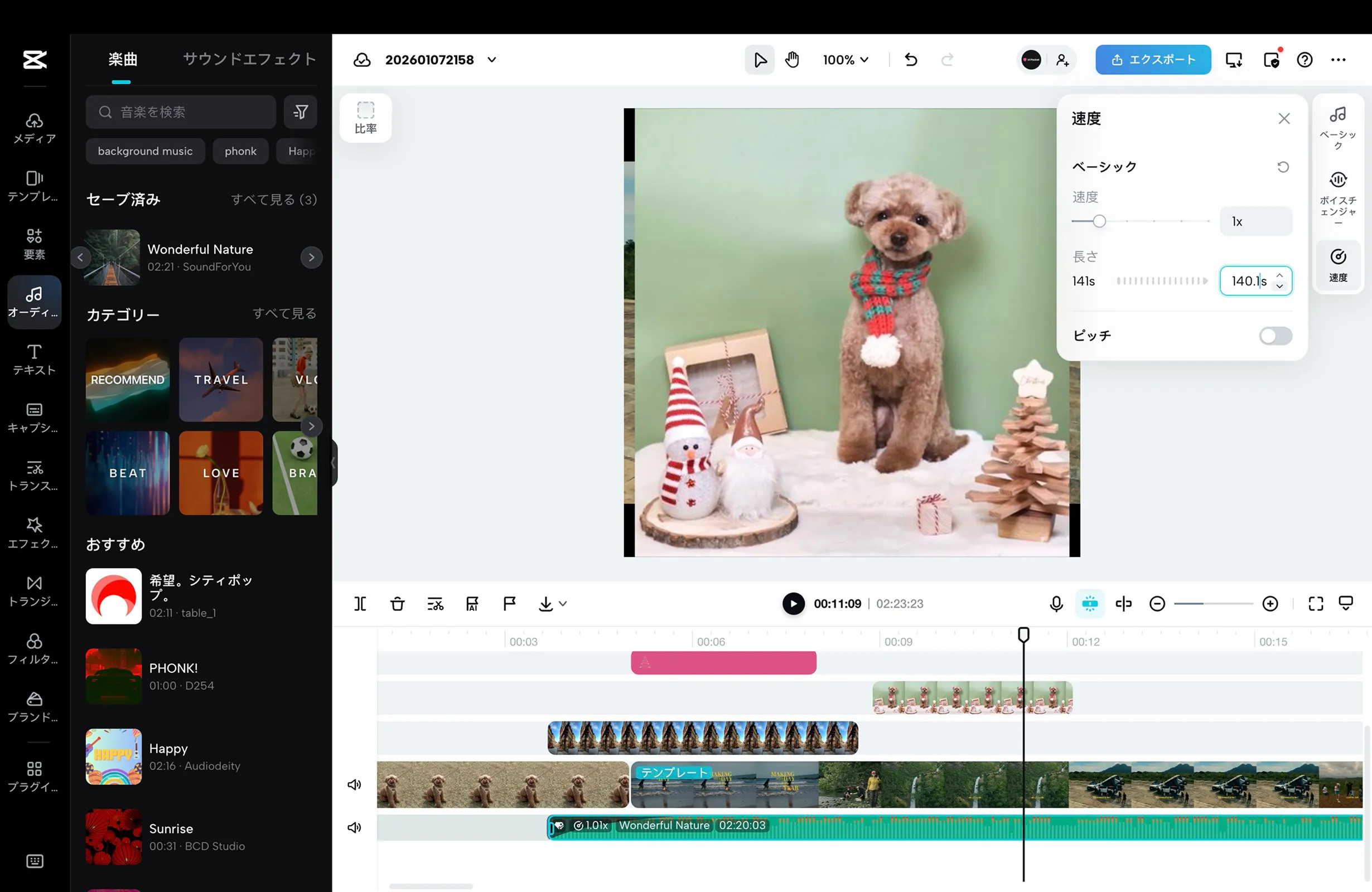Viewport: 1372px width, 892px height.
Task: Switch to the 楽曲 music tab
Action: click(122, 59)
